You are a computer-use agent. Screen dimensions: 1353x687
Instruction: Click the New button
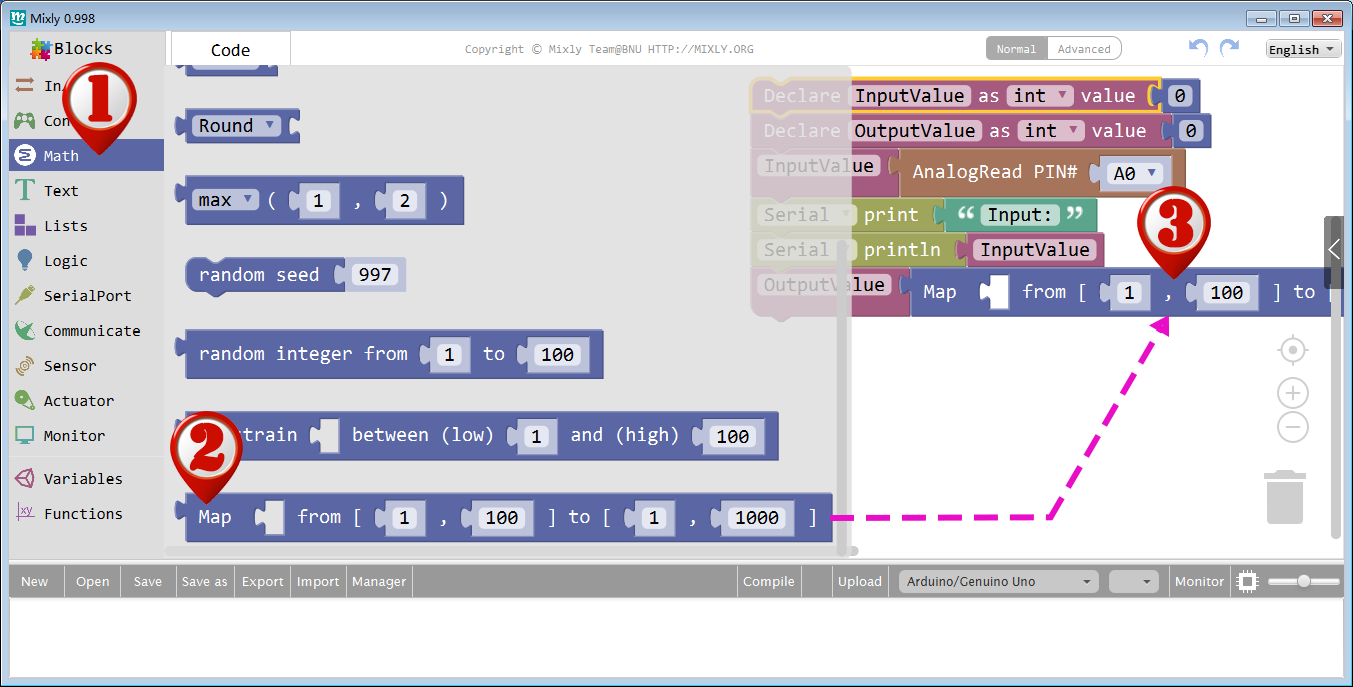35,582
